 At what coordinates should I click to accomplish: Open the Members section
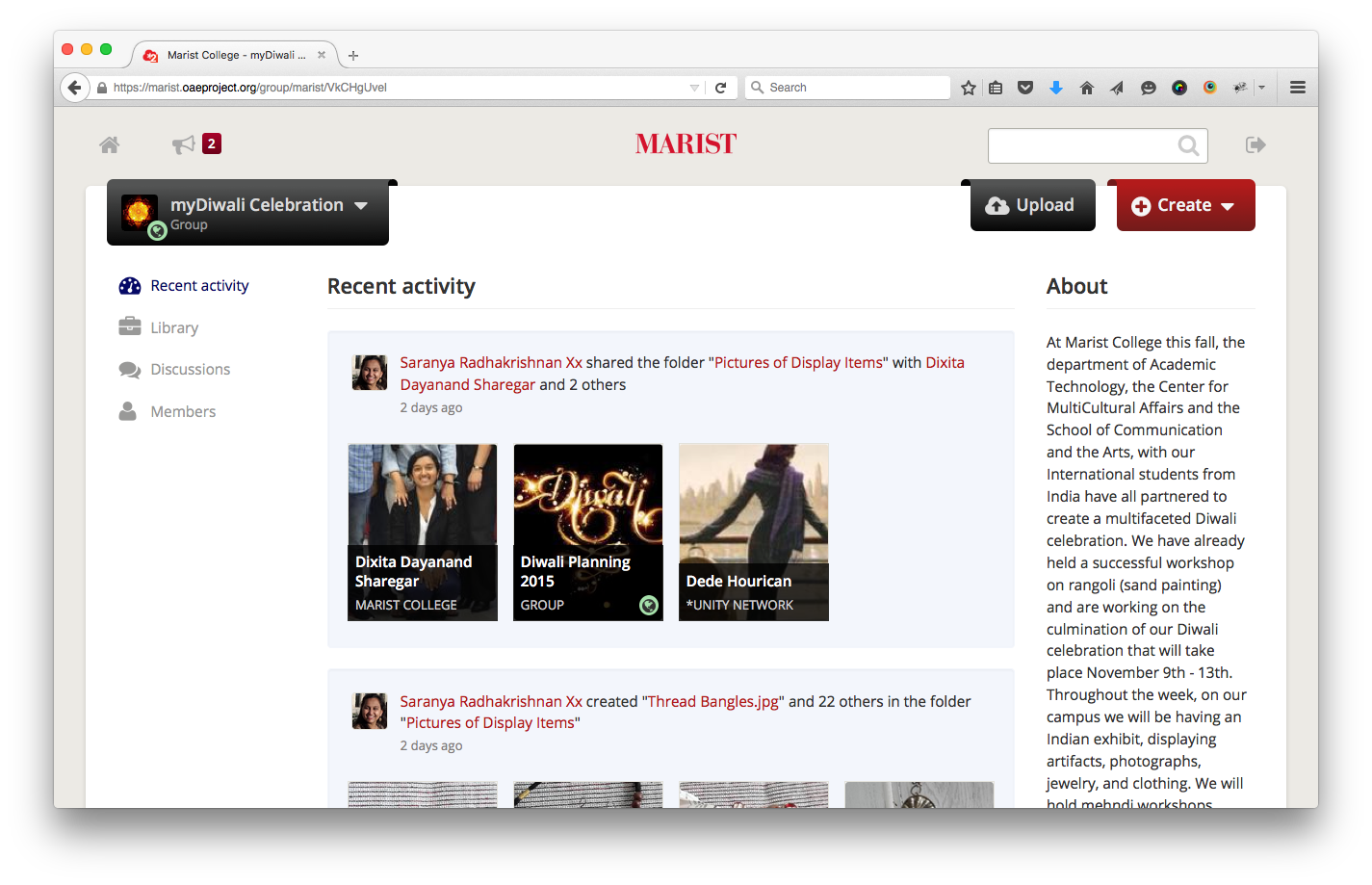pyautogui.click(x=183, y=411)
